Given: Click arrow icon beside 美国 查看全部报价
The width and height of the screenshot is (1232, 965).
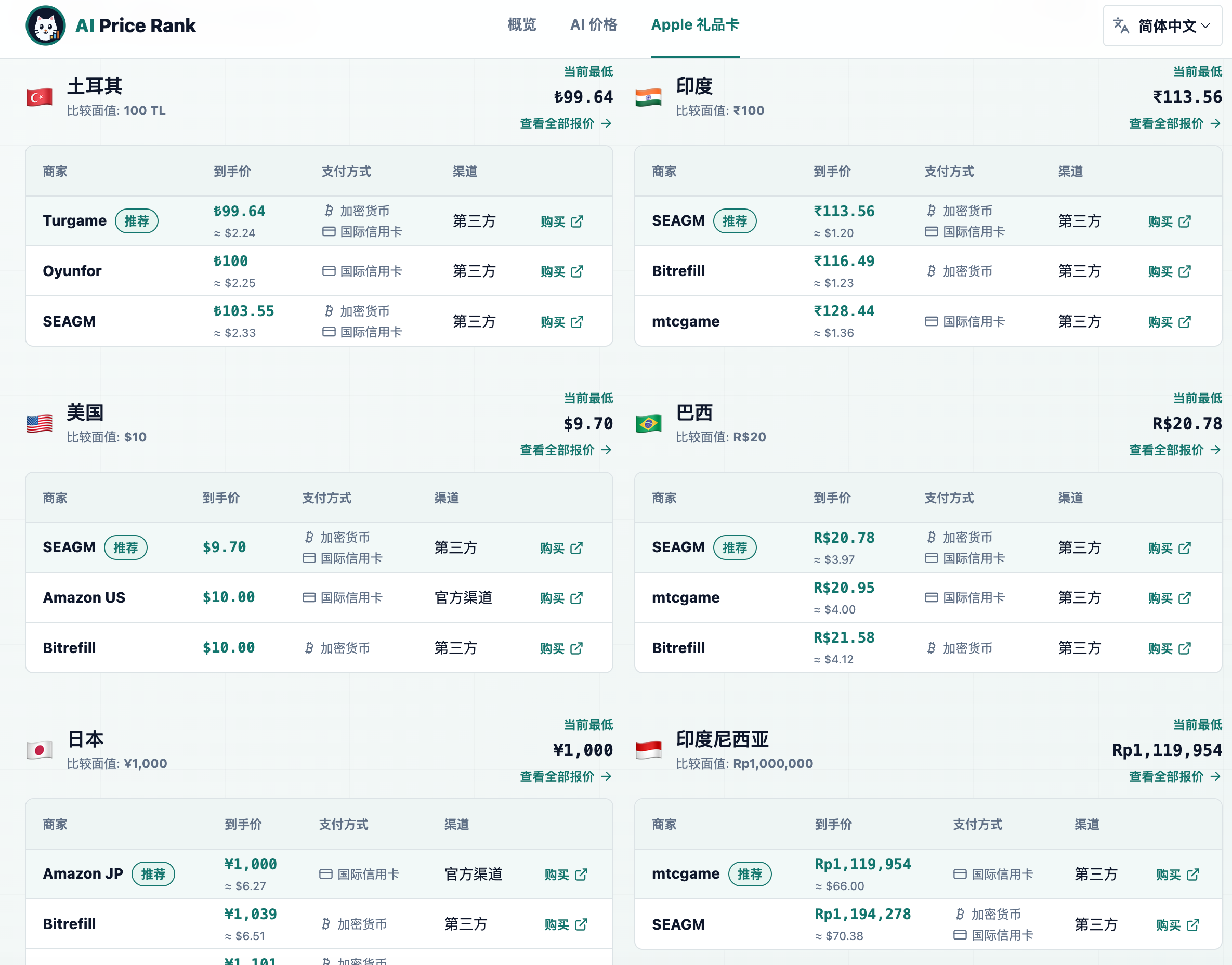Looking at the screenshot, I should (x=606, y=450).
